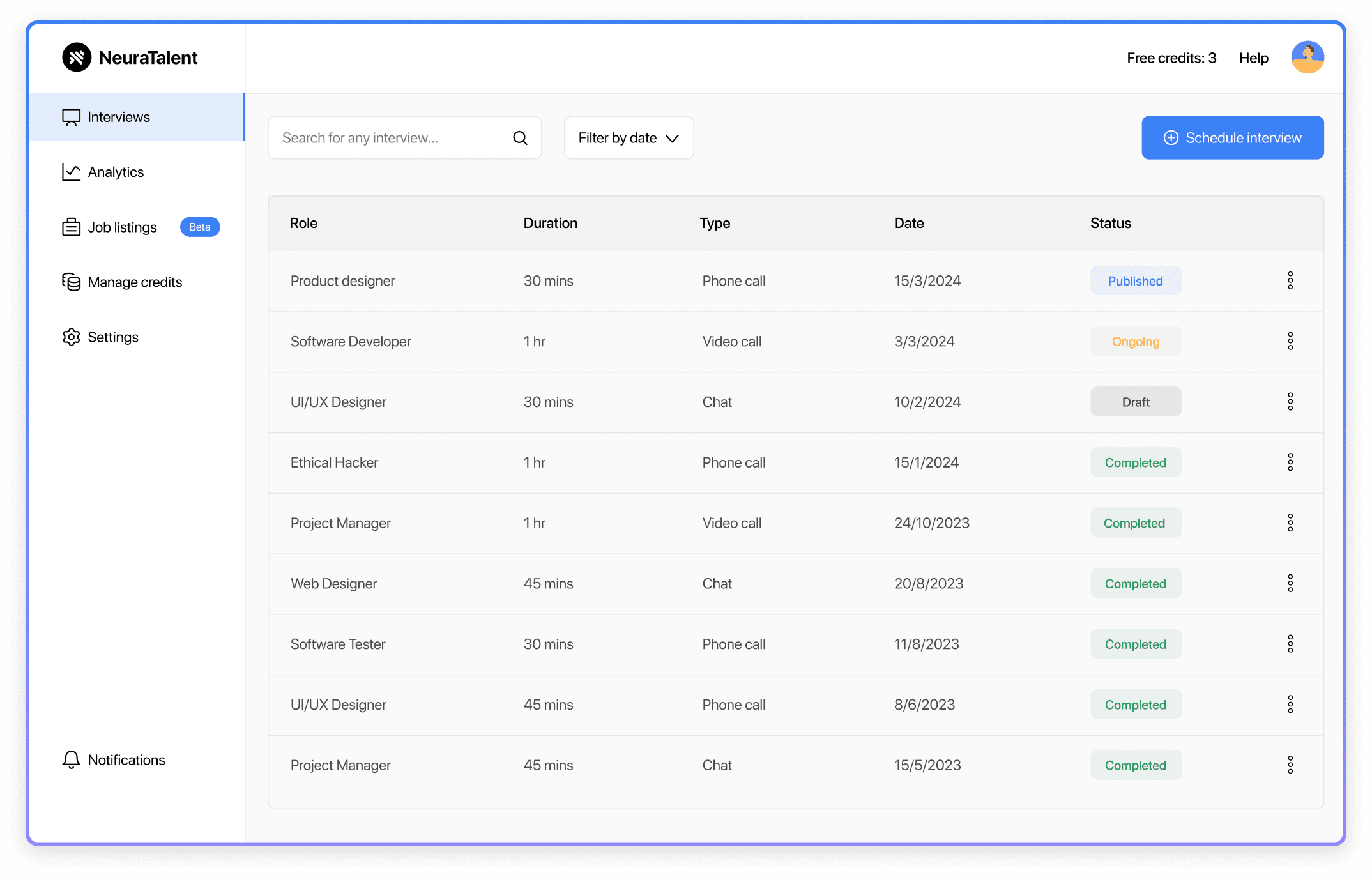
Task: Open the Software Developer row three-dot menu
Action: pos(1290,341)
